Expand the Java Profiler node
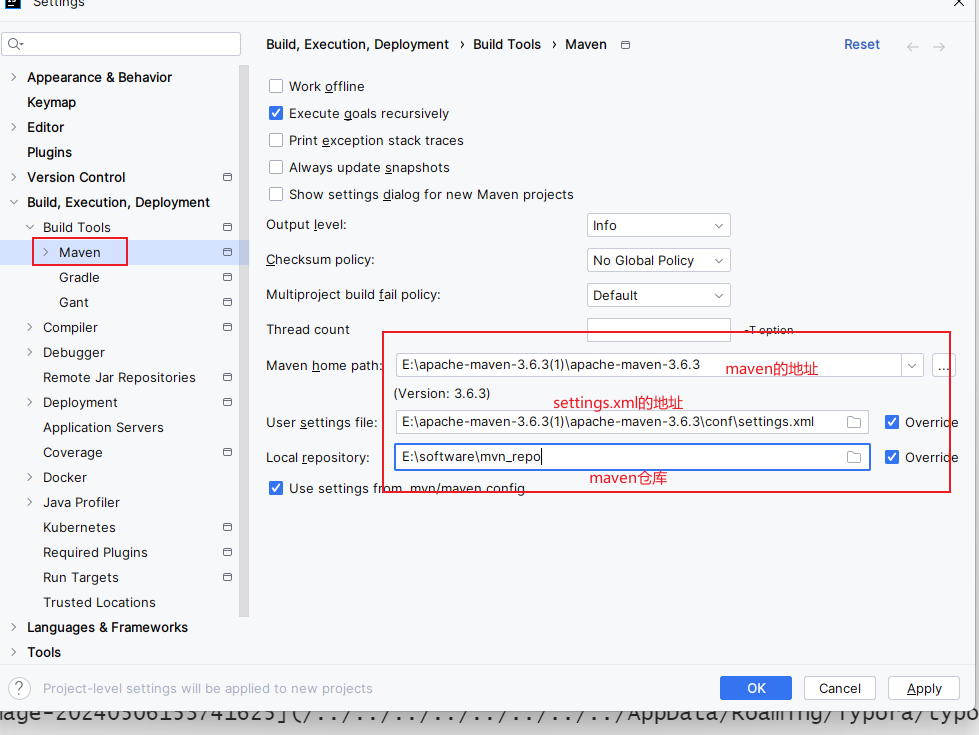This screenshot has width=979, height=735. (30, 502)
